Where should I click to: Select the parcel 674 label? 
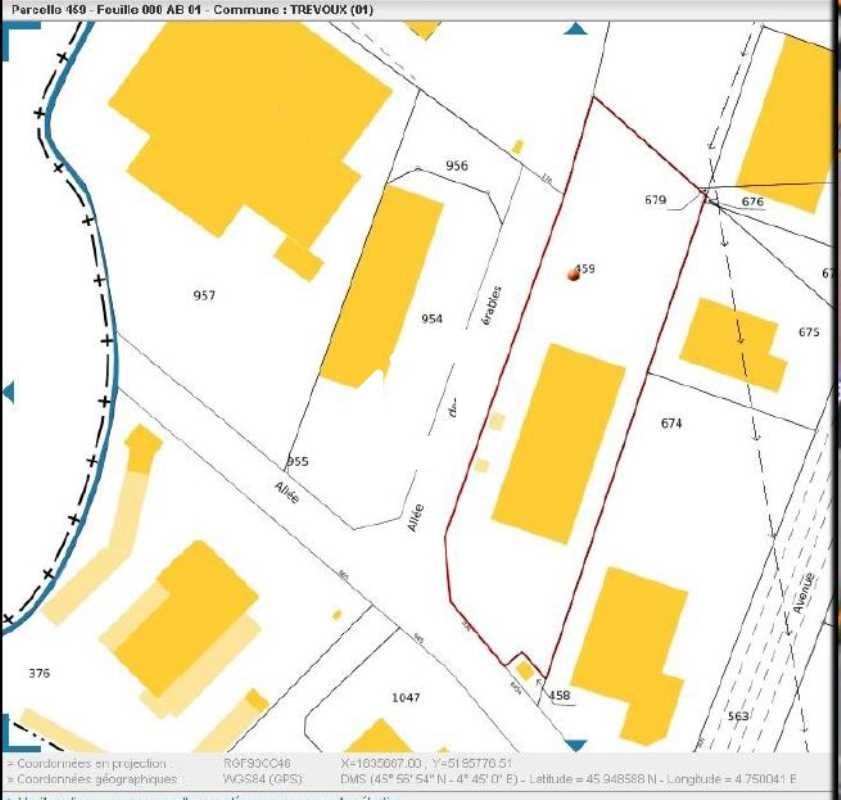click(x=672, y=421)
